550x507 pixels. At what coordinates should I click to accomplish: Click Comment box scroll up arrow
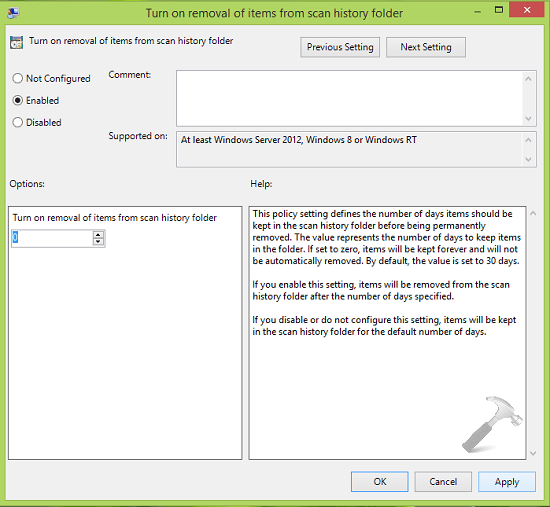[x=529, y=79]
